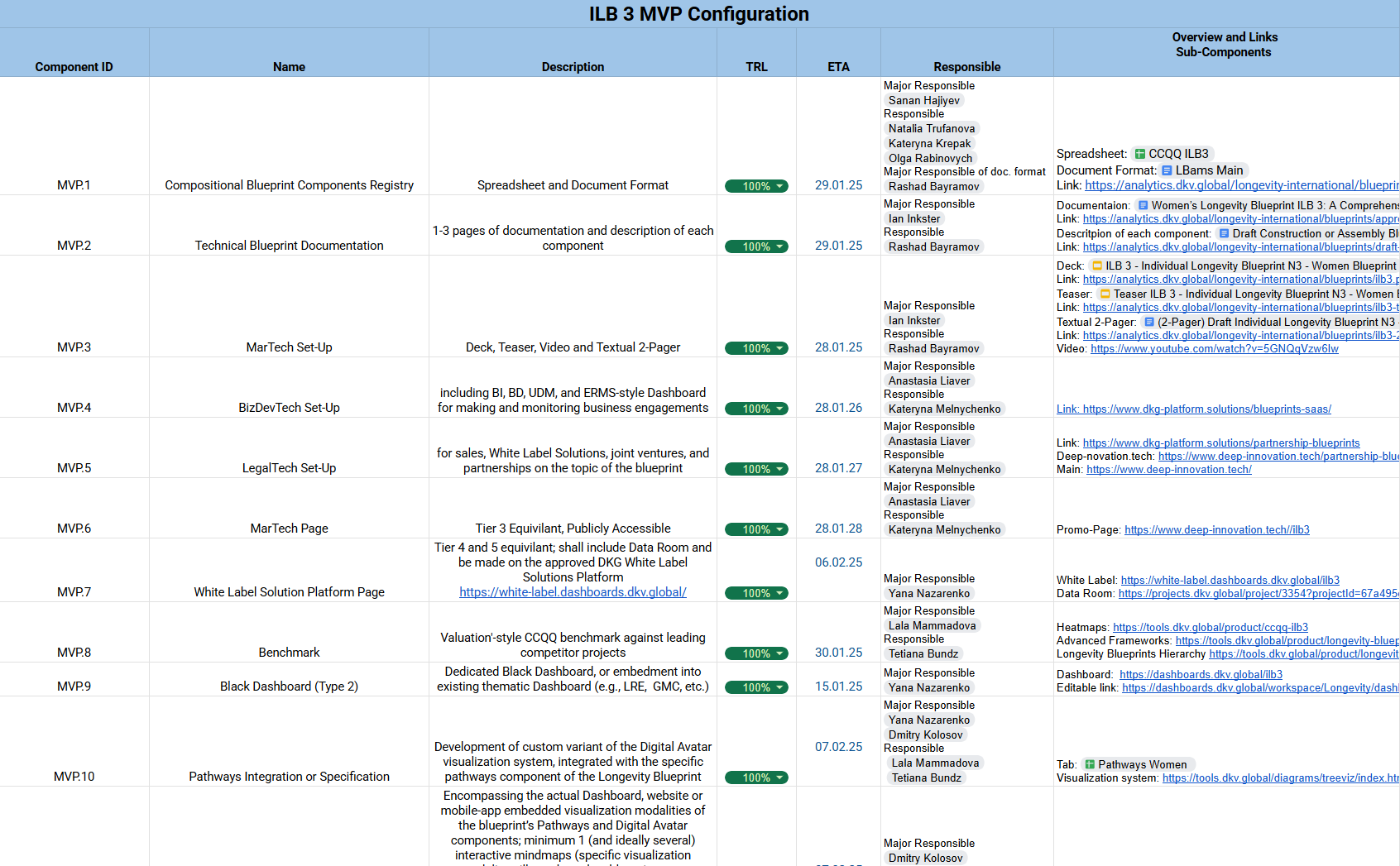The width and height of the screenshot is (1400, 866).
Task: Open the YouTube video link in MVP.3
Action: (1214, 349)
